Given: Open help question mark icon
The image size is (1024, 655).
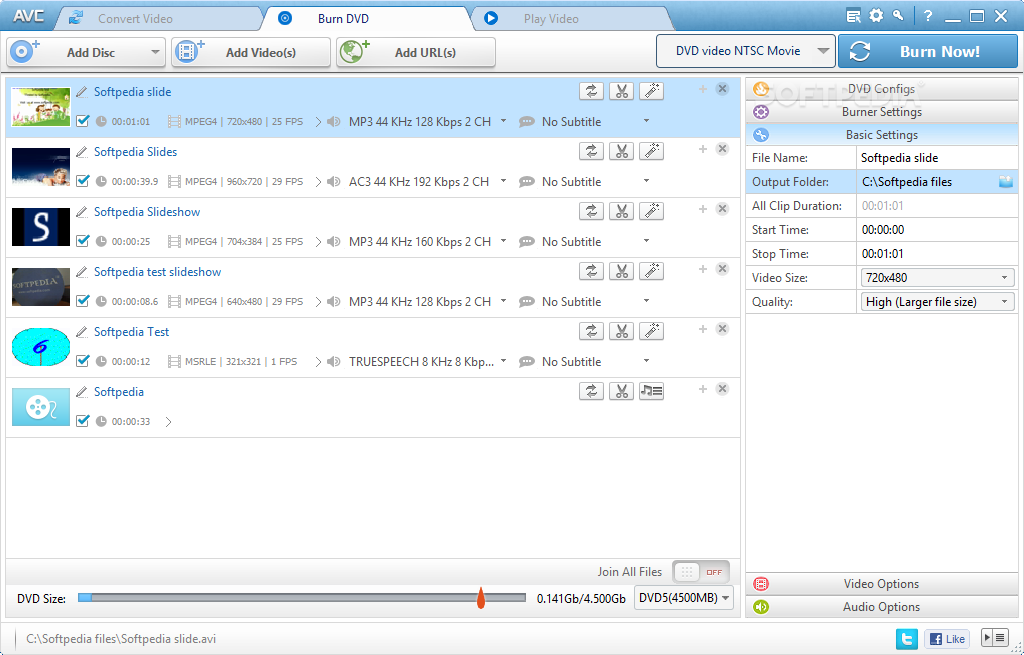Looking at the screenshot, I should [x=928, y=16].
